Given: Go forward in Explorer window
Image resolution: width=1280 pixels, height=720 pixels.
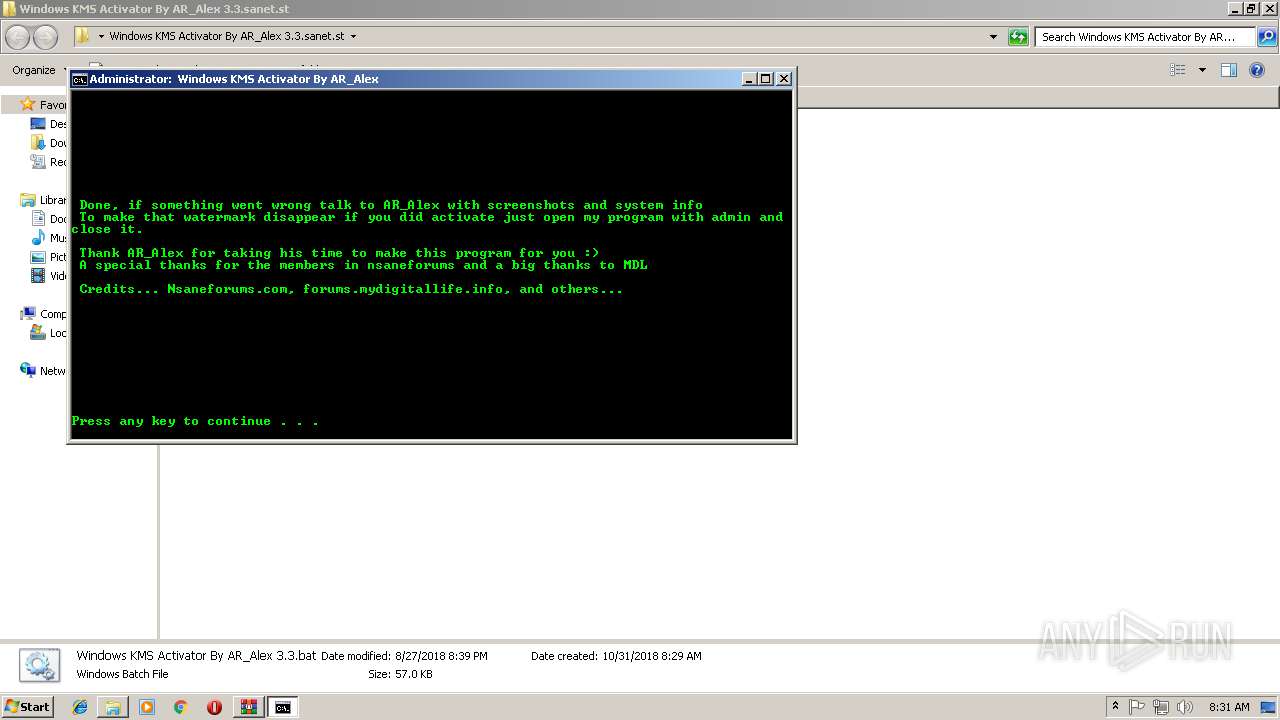Looking at the screenshot, I should tap(45, 37).
